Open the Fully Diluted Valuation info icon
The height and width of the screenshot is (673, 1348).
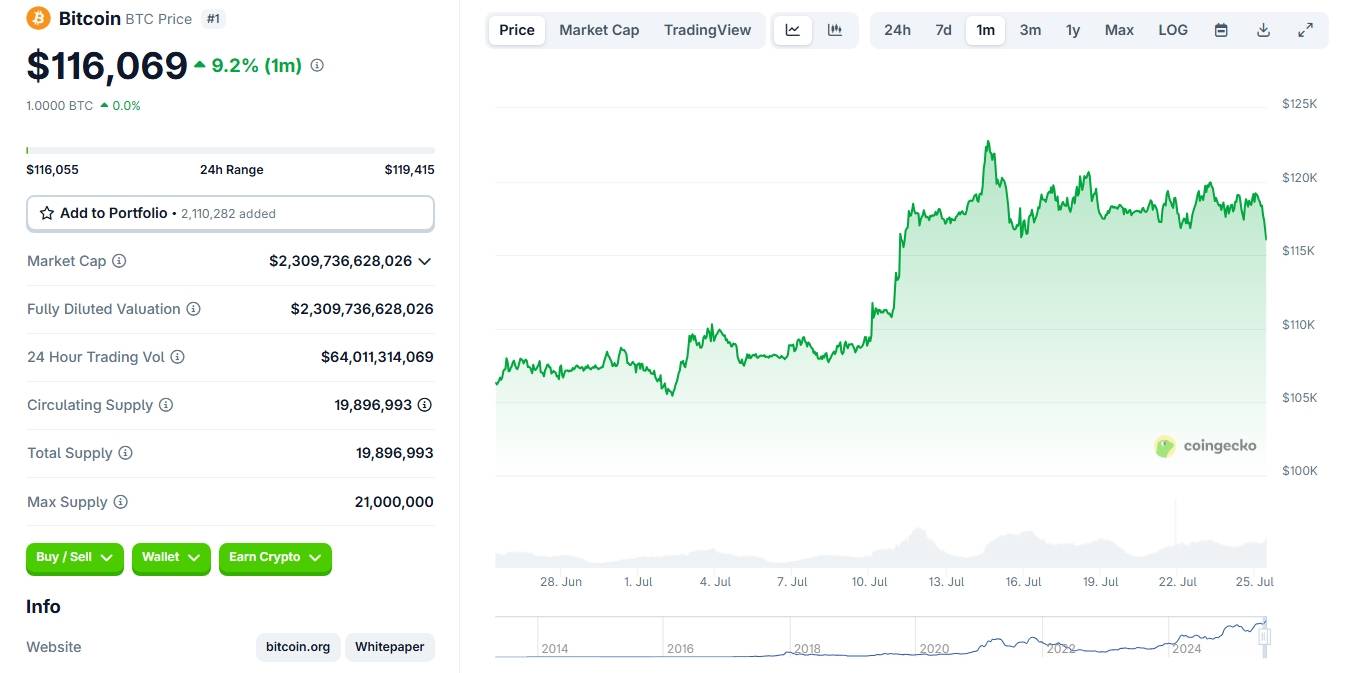coord(194,309)
